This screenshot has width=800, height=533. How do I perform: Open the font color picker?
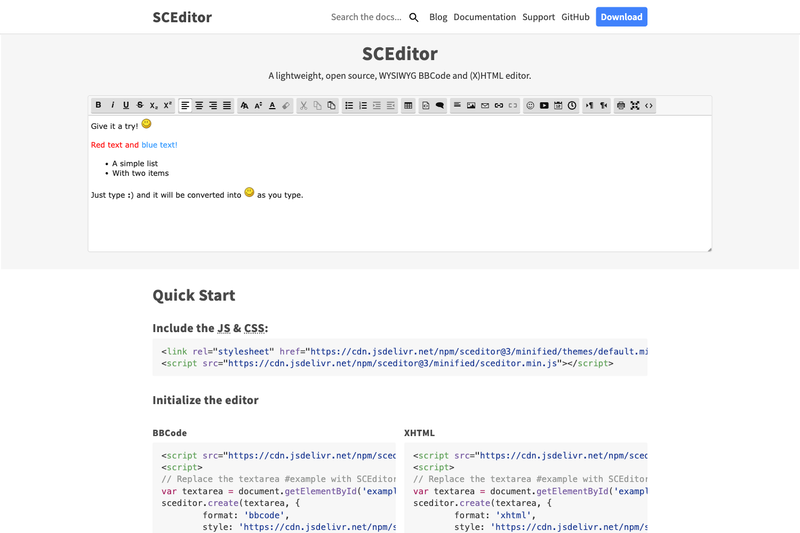click(272, 105)
